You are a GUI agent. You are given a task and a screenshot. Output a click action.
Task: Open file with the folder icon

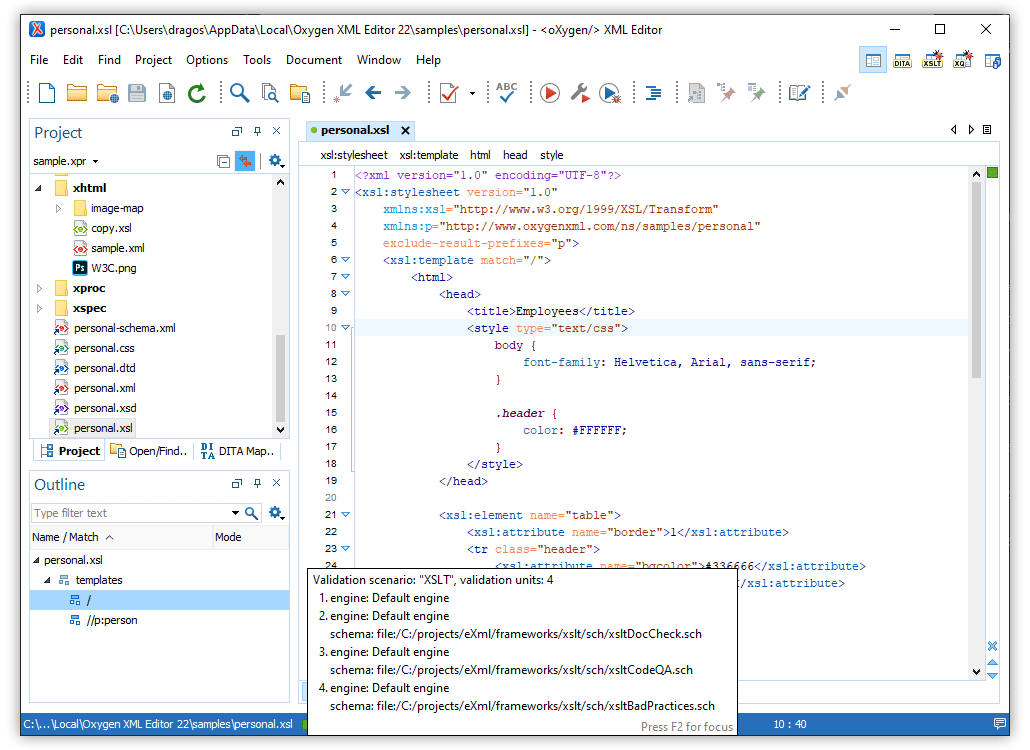pos(77,93)
